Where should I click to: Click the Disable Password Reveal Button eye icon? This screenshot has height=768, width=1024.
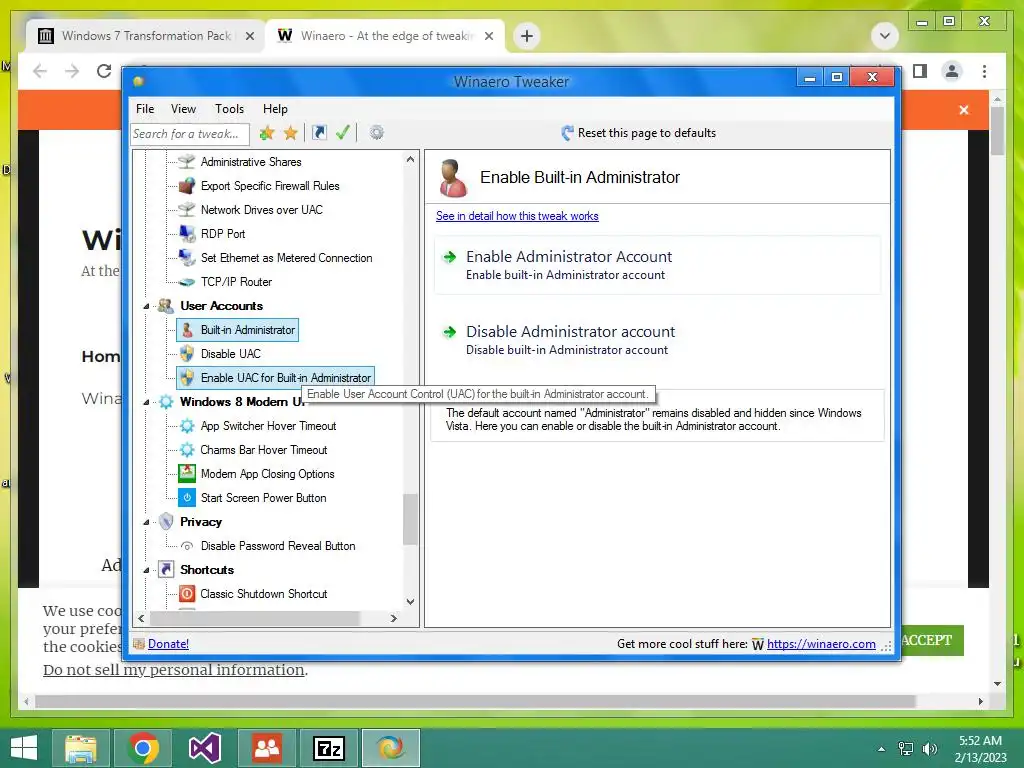187,546
